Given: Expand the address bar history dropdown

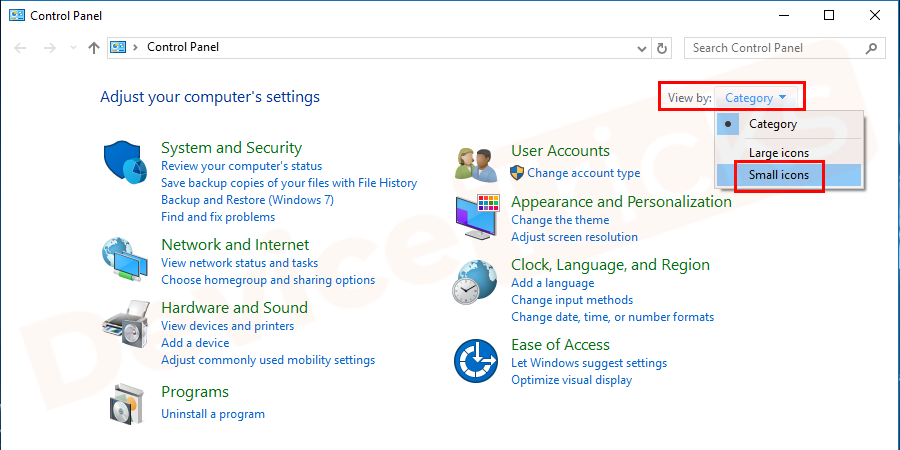Looking at the screenshot, I should click(643, 49).
